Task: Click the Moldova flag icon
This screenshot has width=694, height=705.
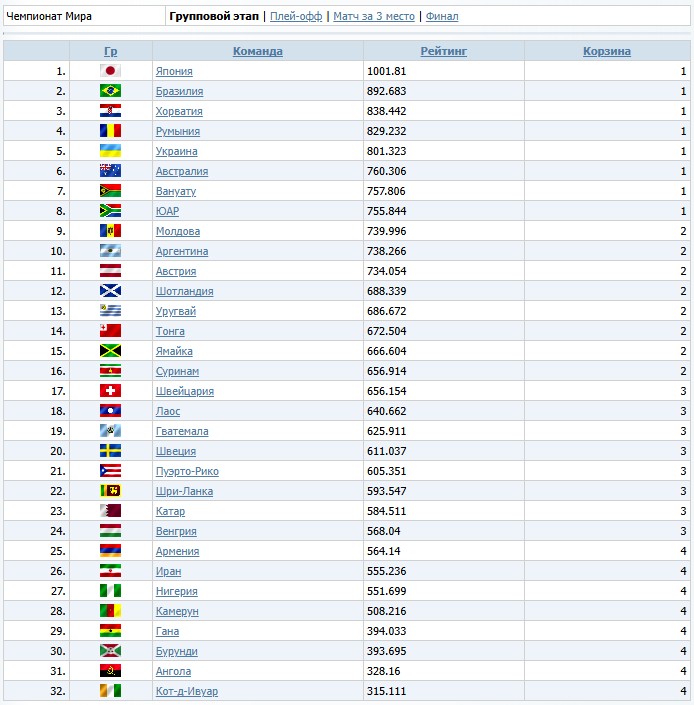Action: [x=110, y=231]
